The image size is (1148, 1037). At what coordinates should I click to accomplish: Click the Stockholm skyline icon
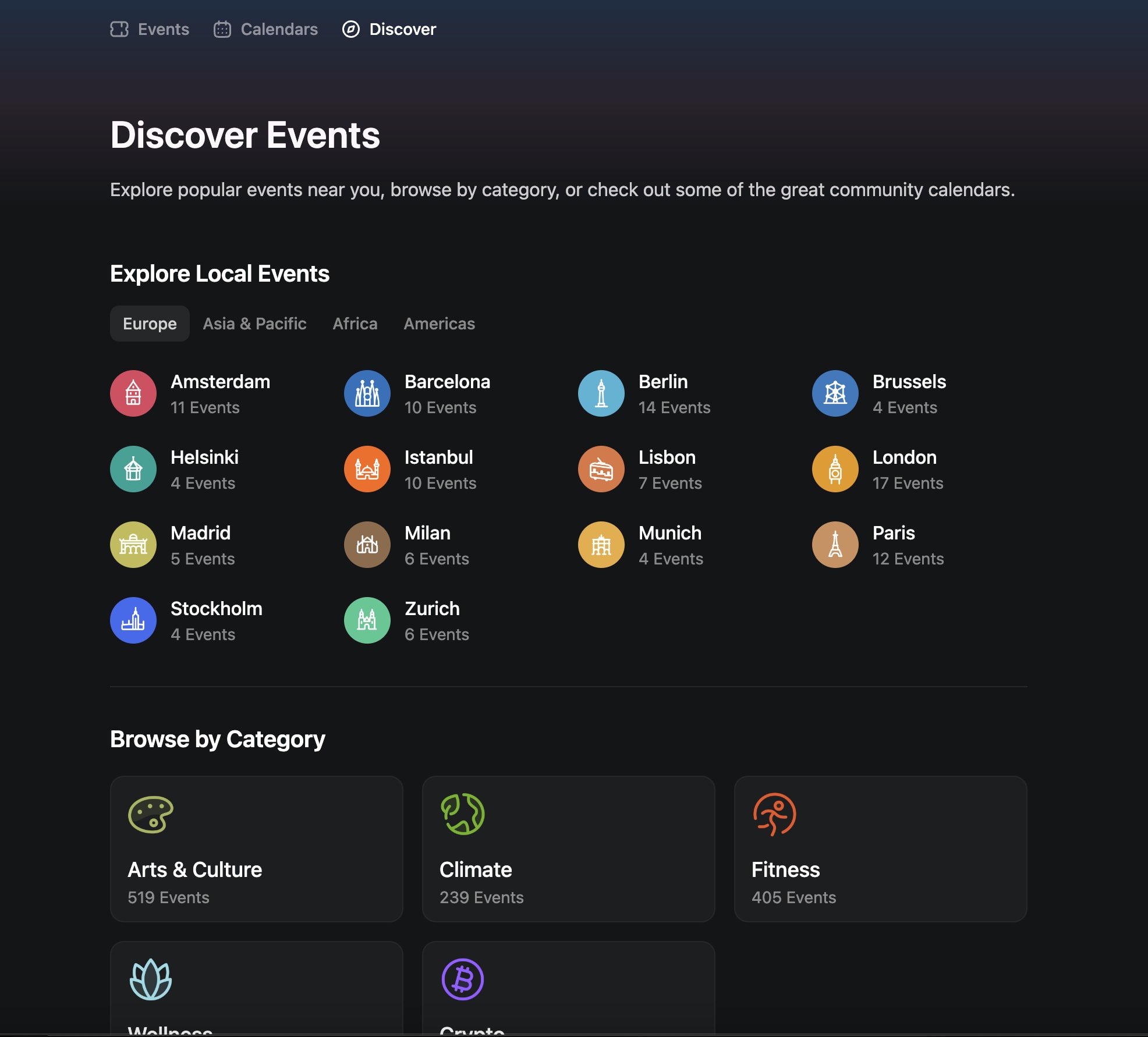[x=133, y=620]
